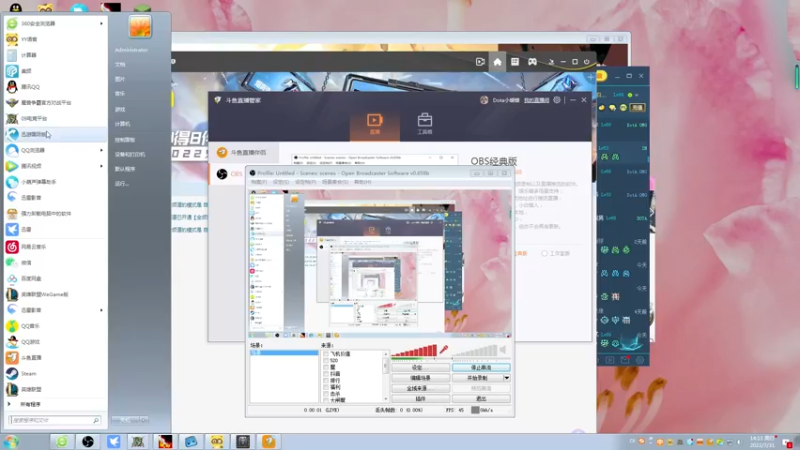Image resolution: width=800 pixels, height=450 pixels.
Task: Click 插件 Plugins button in OBS
Action: [x=420, y=398]
